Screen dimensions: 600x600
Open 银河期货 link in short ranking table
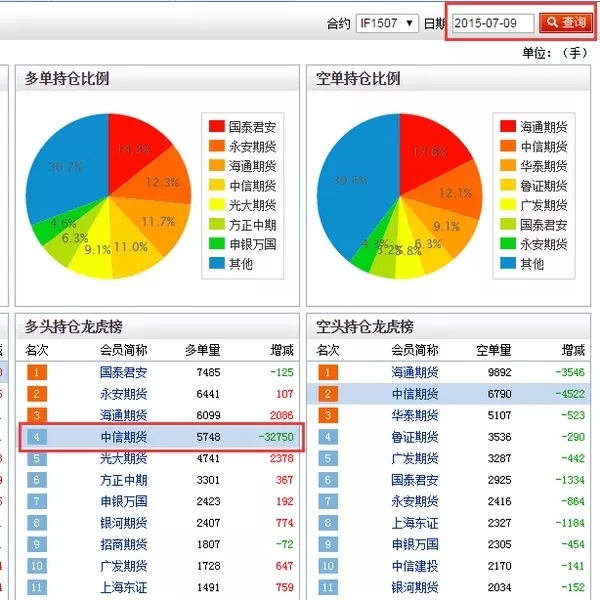pyautogui.click(x=415, y=587)
